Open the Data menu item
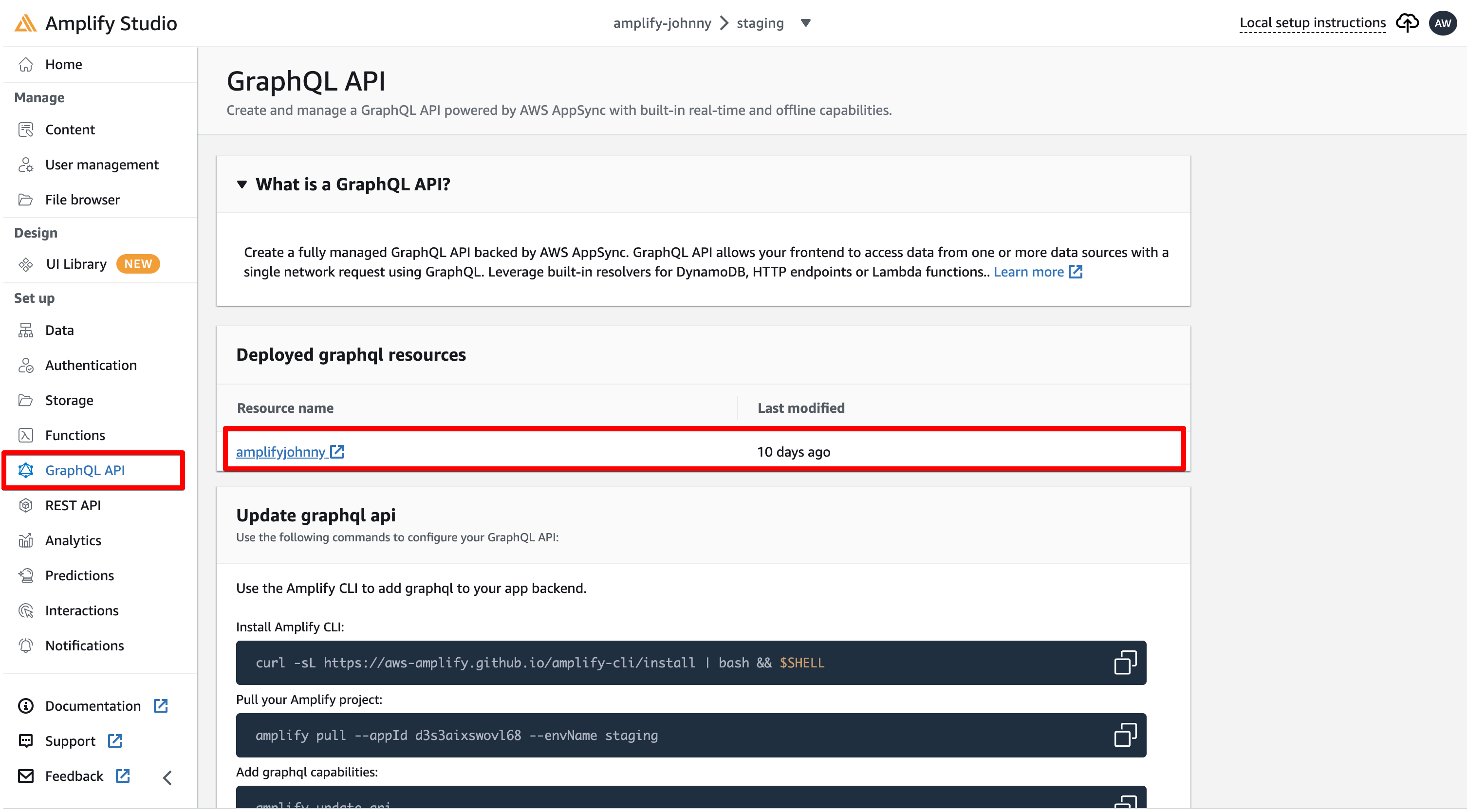The height and width of the screenshot is (812, 1467). 59,330
